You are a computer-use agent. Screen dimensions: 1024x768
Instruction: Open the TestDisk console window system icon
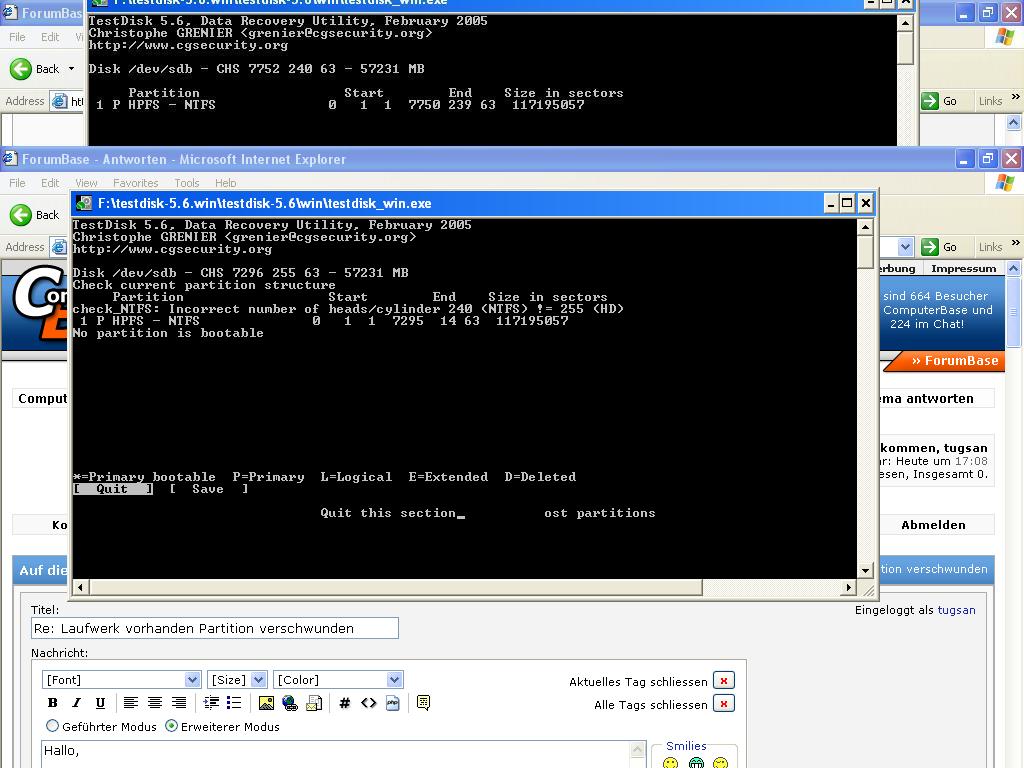click(84, 203)
